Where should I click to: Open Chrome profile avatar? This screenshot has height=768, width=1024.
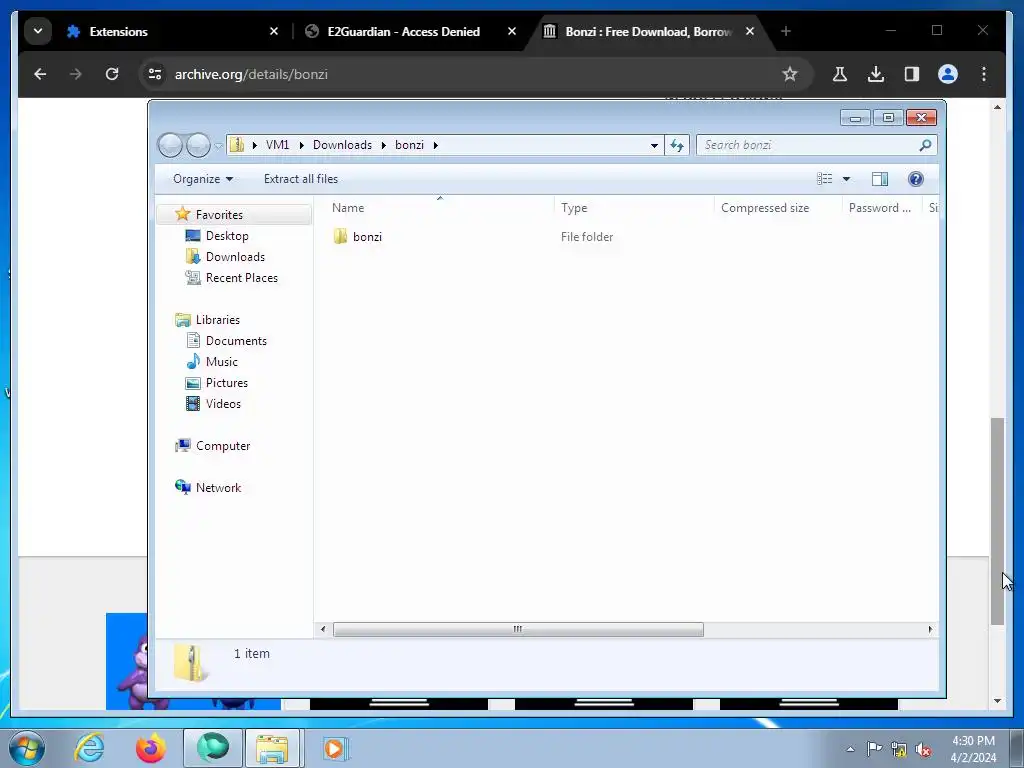pyautogui.click(x=948, y=74)
